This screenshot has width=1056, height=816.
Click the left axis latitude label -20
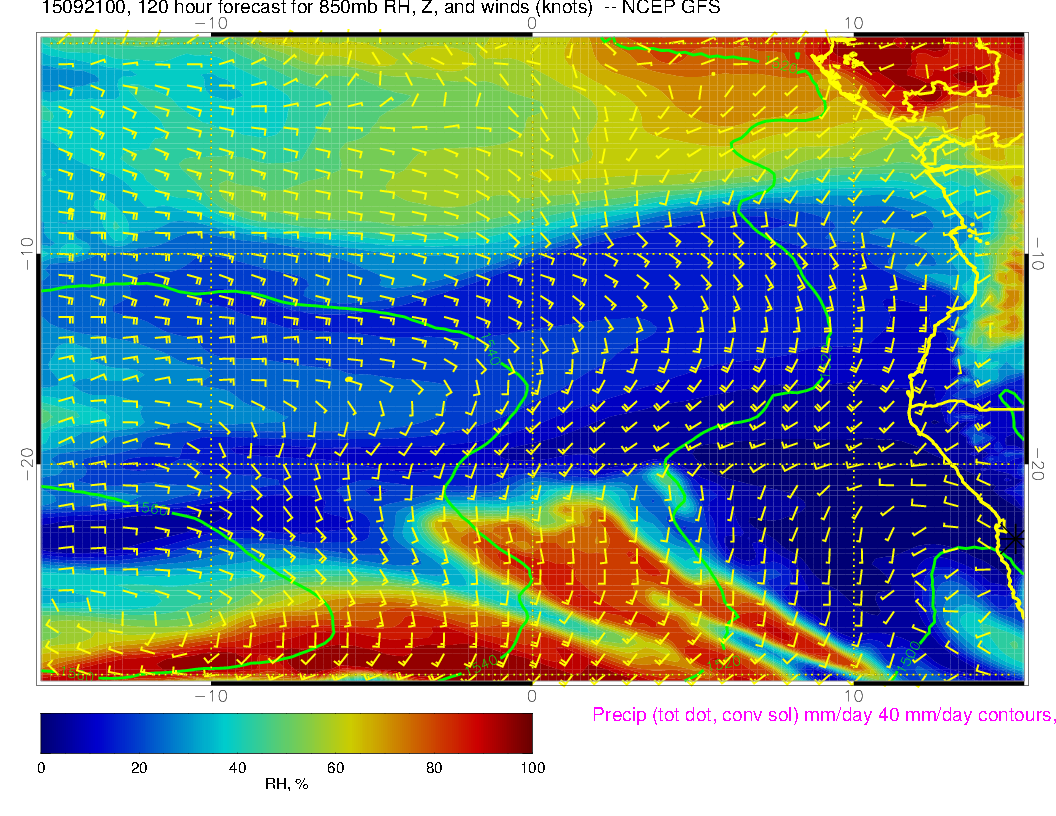pos(27,464)
